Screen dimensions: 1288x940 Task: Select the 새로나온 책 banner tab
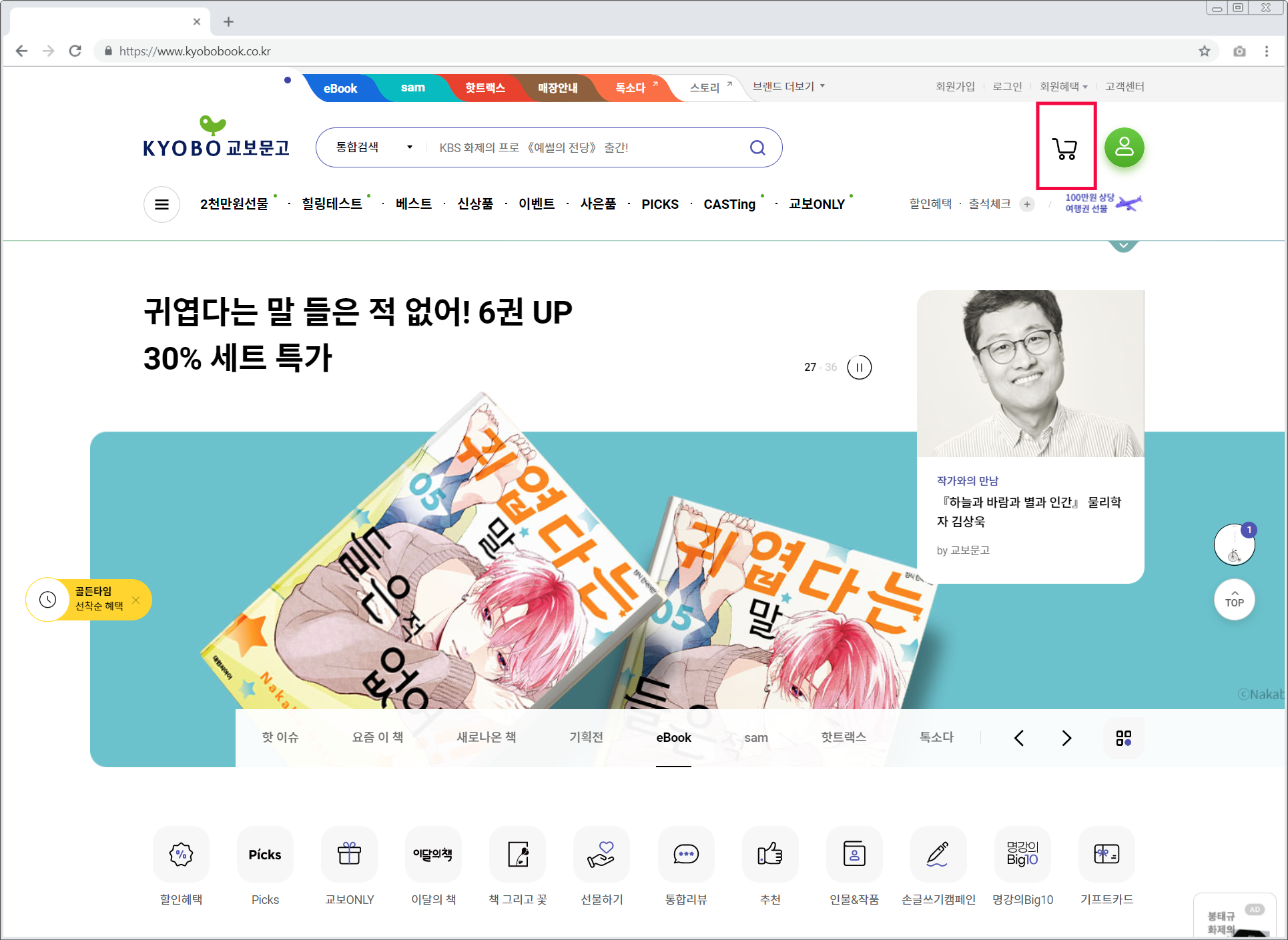click(487, 737)
